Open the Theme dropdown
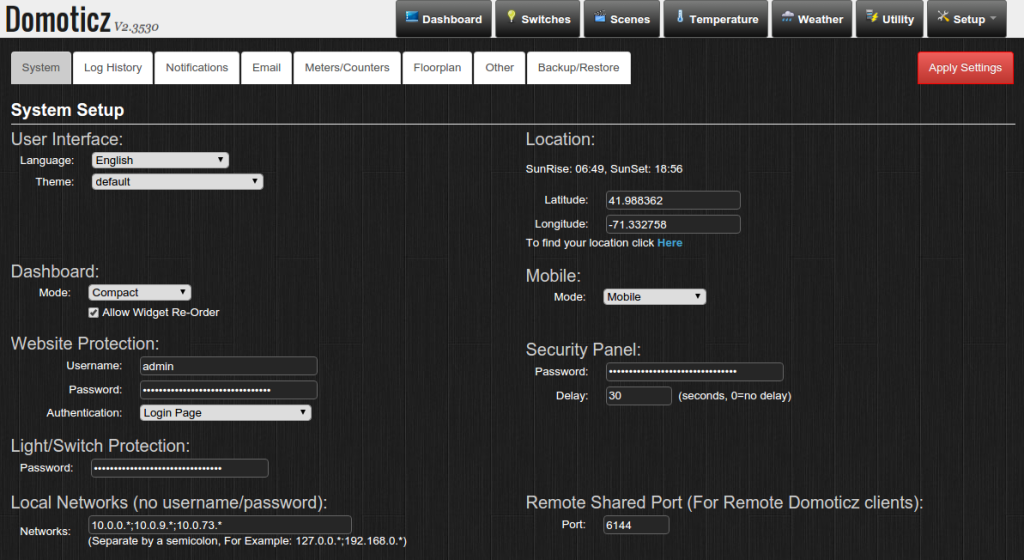 (x=177, y=181)
